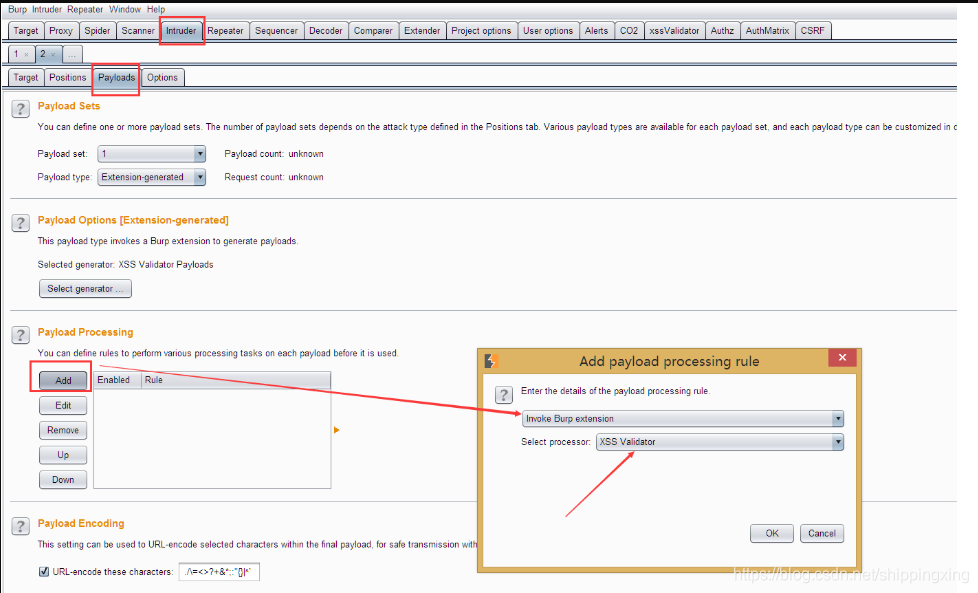The height and width of the screenshot is (593, 978).
Task: Open the CSRF tab
Action: pyautogui.click(x=813, y=31)
